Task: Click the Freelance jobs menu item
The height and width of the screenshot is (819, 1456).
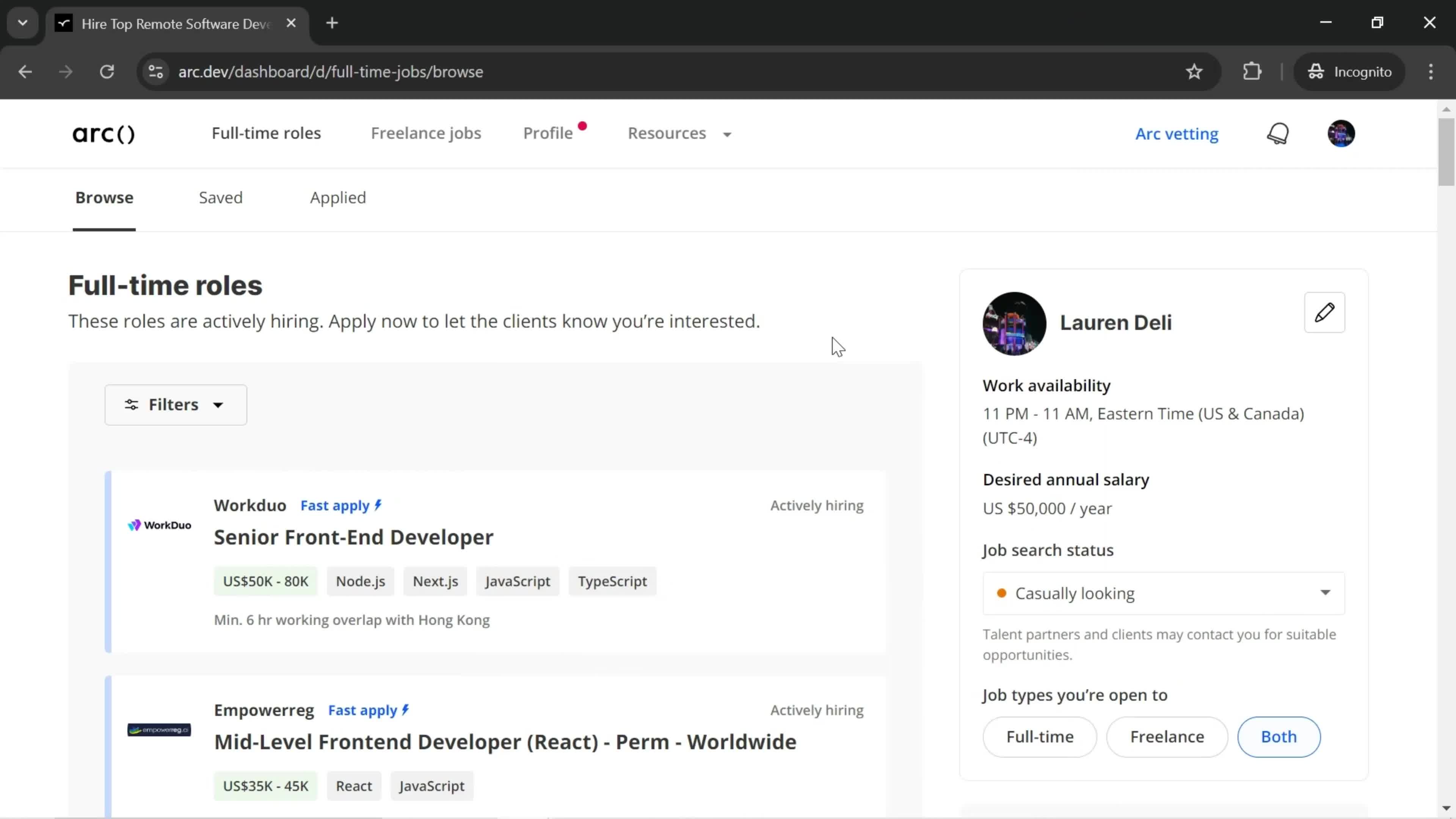Action: tap(425, 133)
